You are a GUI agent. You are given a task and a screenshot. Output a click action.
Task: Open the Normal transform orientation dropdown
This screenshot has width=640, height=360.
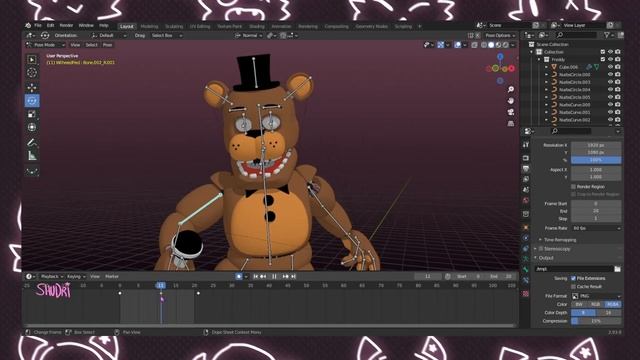pyautogui.click(x=248, y=36)
